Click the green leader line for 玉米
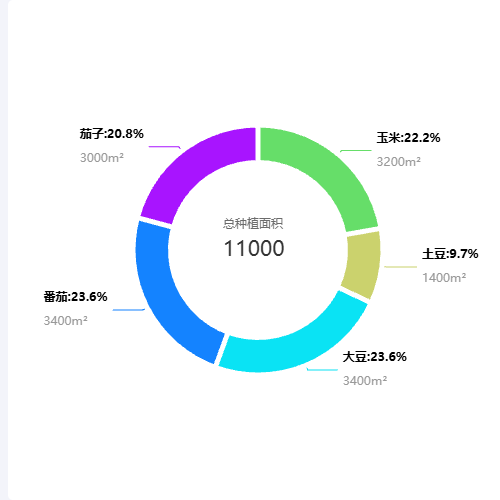500x500 pixels. coord(356,151)
